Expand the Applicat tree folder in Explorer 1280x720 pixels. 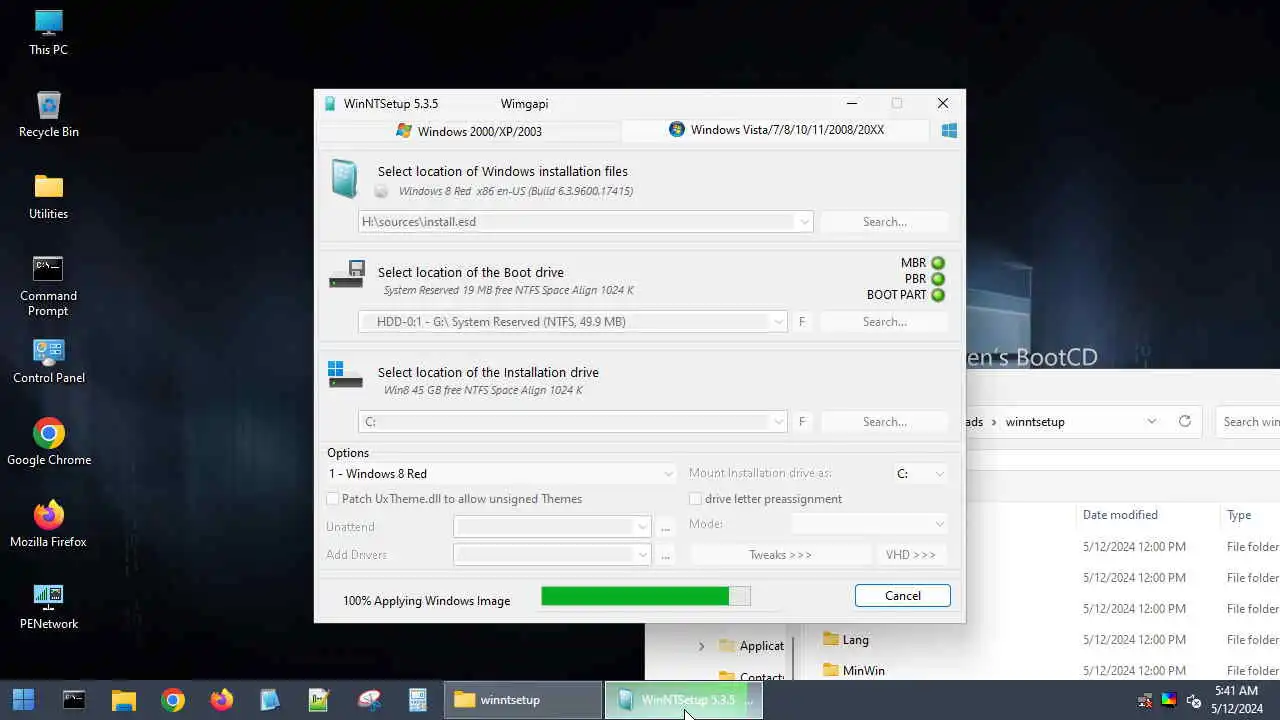pyautogui.click(x=701, y=646)
